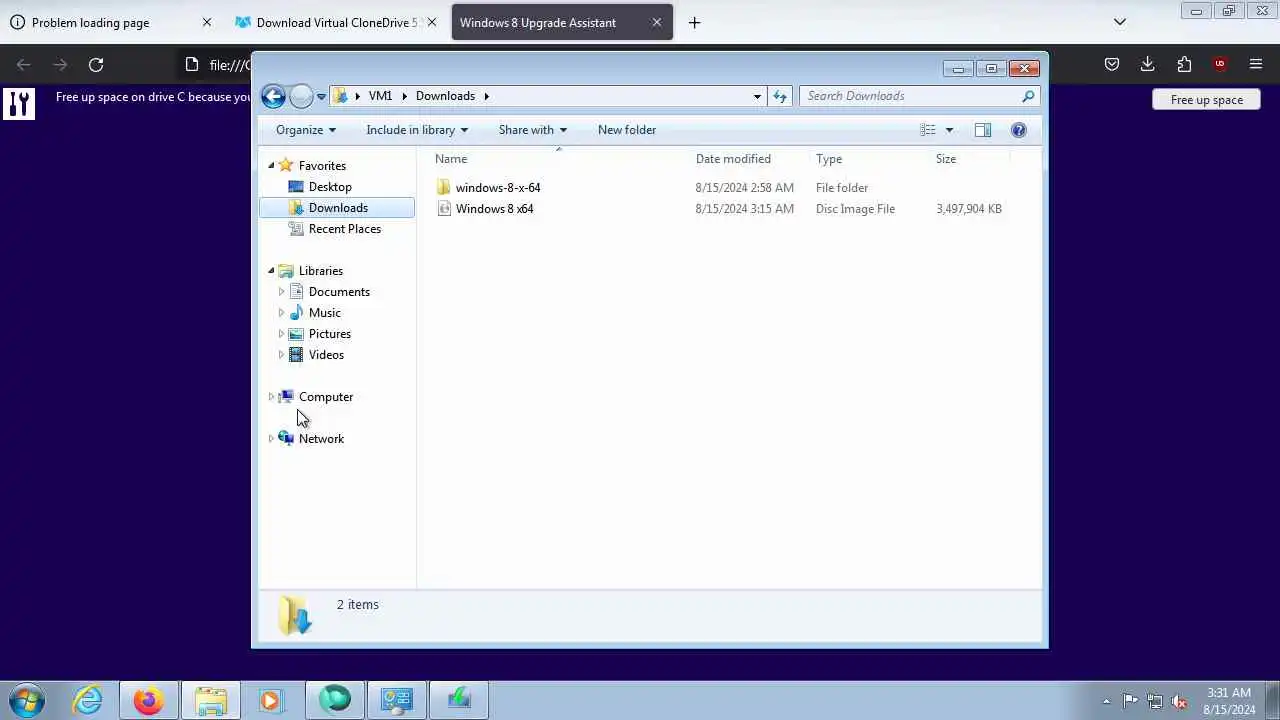Click the Firefox Pocket save icon

(1111, 64)
